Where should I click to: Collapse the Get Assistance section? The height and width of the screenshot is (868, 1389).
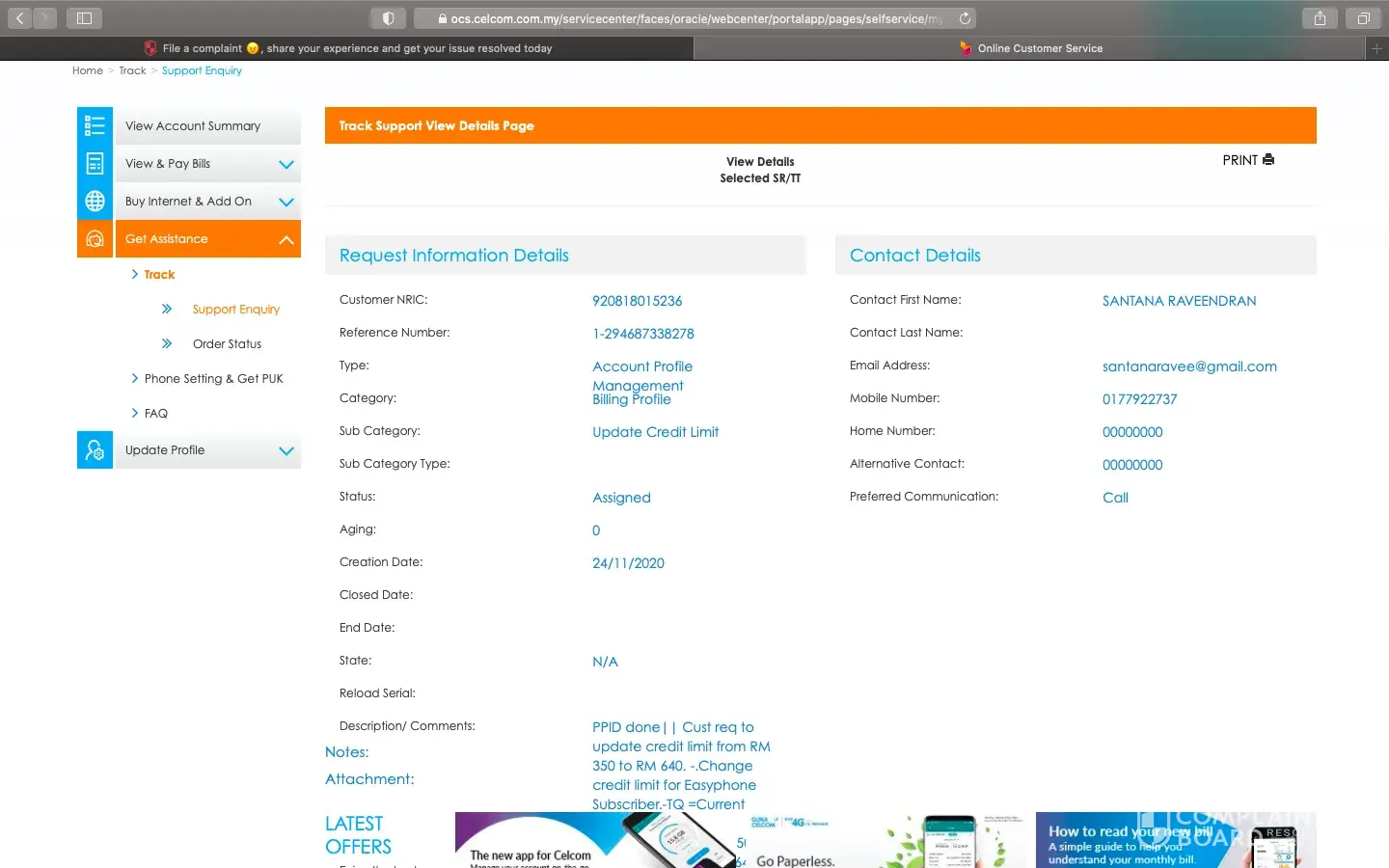[286, 240]
